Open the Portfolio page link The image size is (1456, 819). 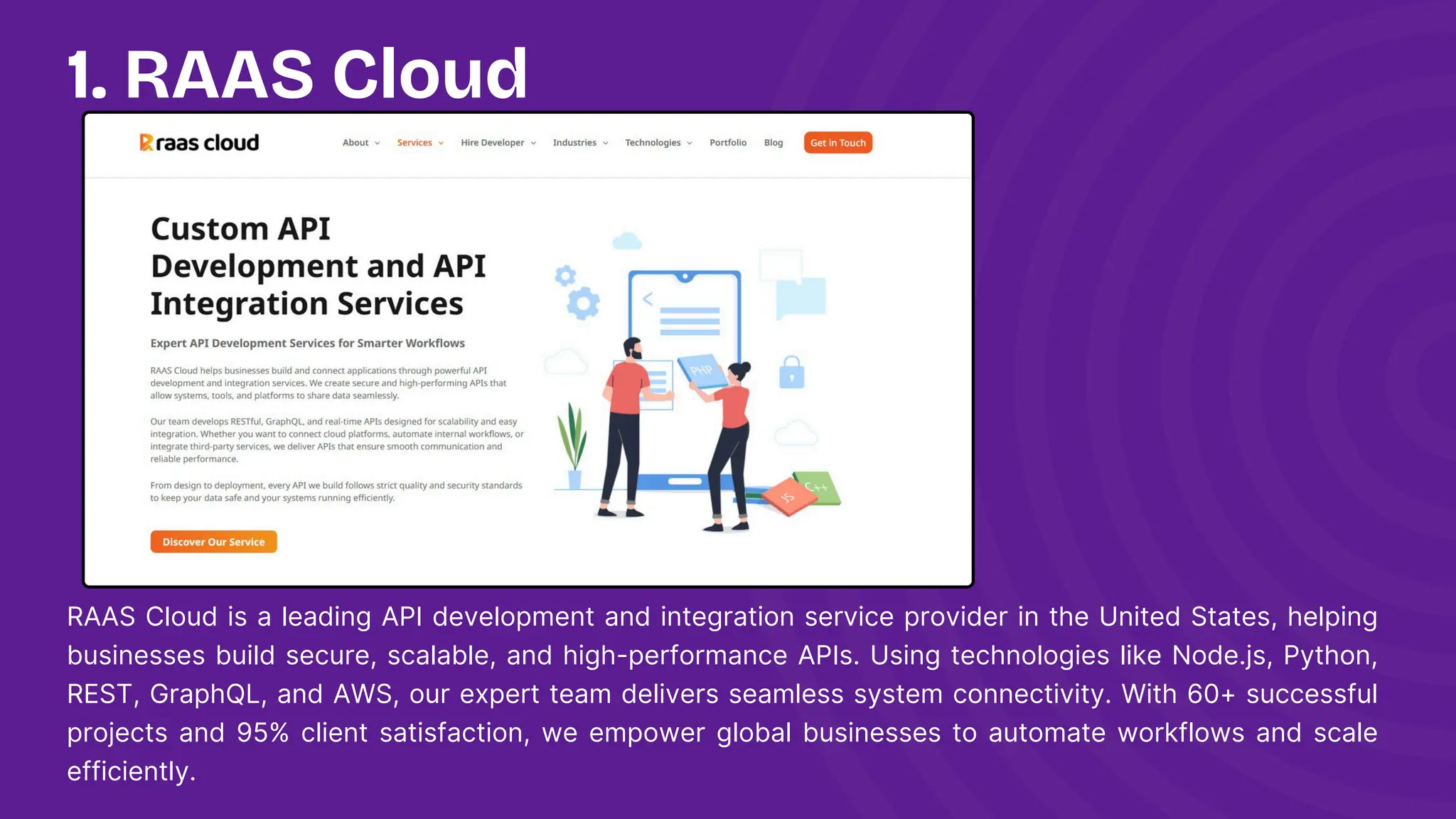tap(728, 143)
